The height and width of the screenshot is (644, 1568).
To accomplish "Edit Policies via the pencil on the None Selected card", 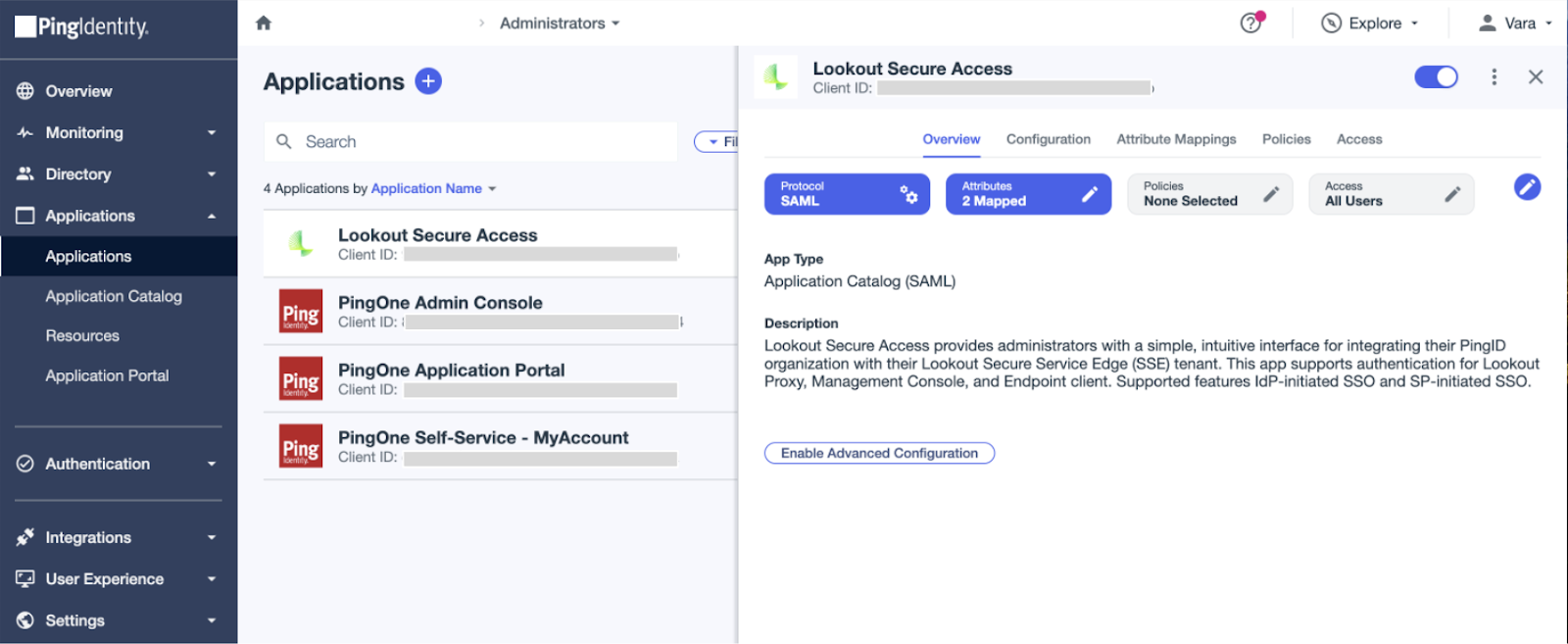I will tap(1271, 194).
